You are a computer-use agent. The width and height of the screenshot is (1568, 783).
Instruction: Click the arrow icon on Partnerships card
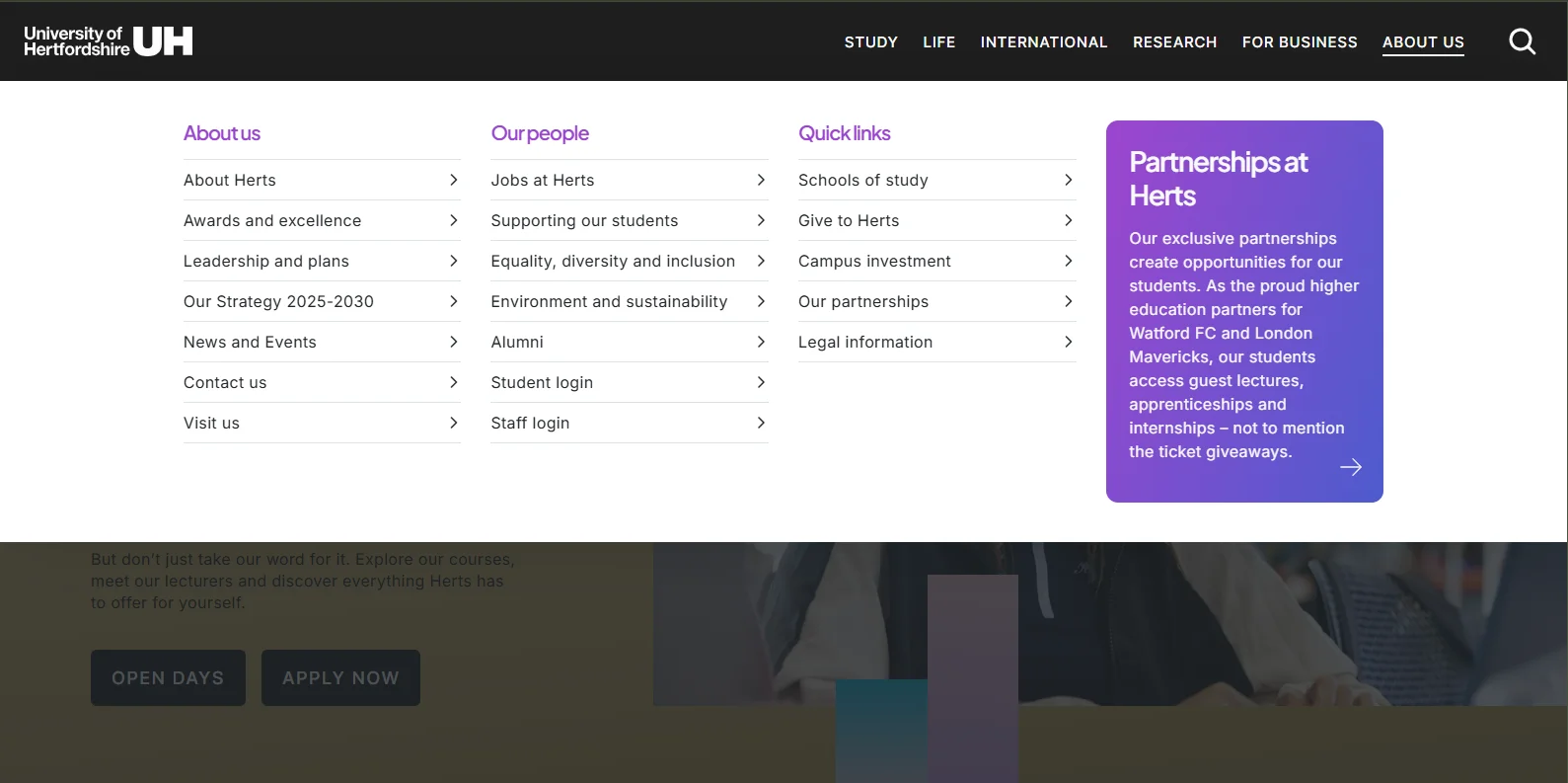click(1351, 467)
